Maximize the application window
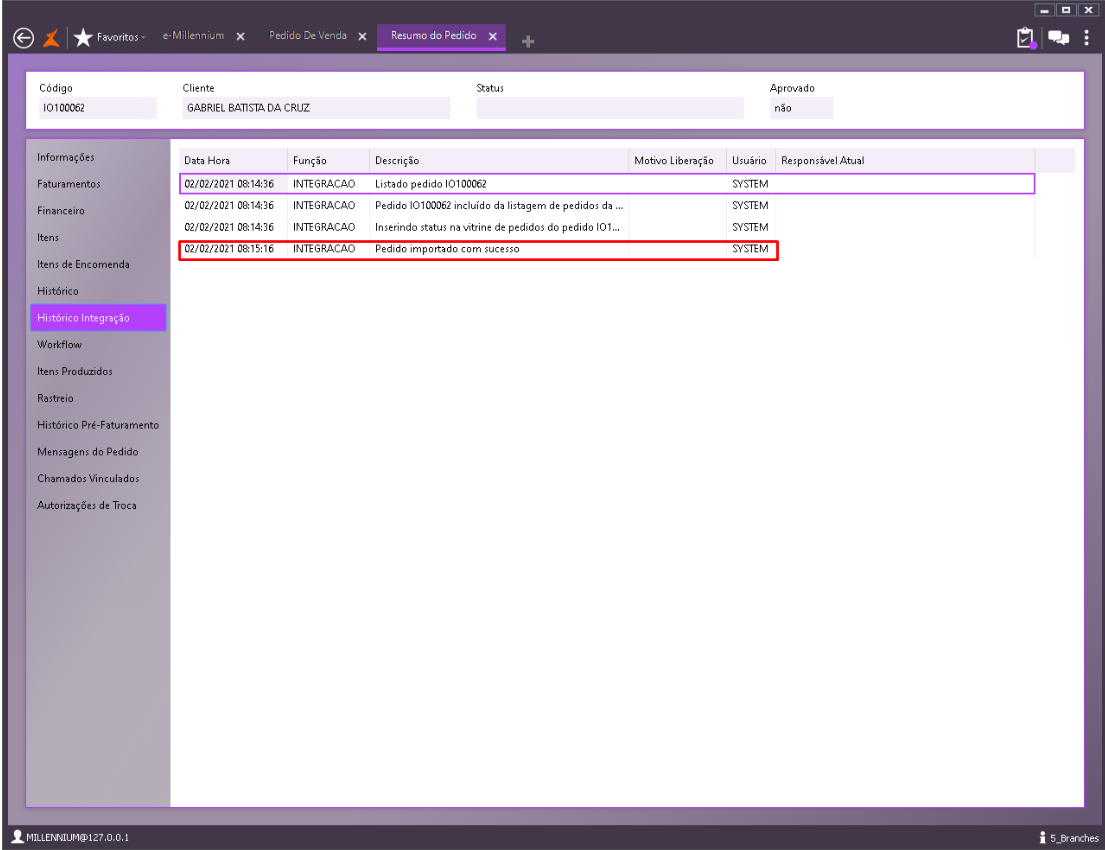Screen dimensions: 1105x850 [1066, 10]
